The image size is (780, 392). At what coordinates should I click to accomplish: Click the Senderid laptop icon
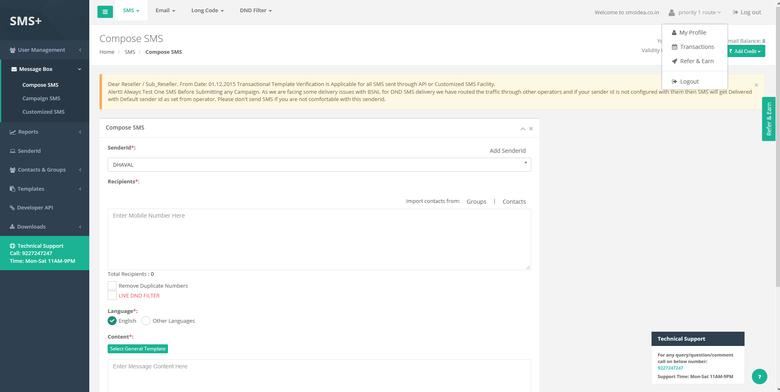[x=12, y=151]
